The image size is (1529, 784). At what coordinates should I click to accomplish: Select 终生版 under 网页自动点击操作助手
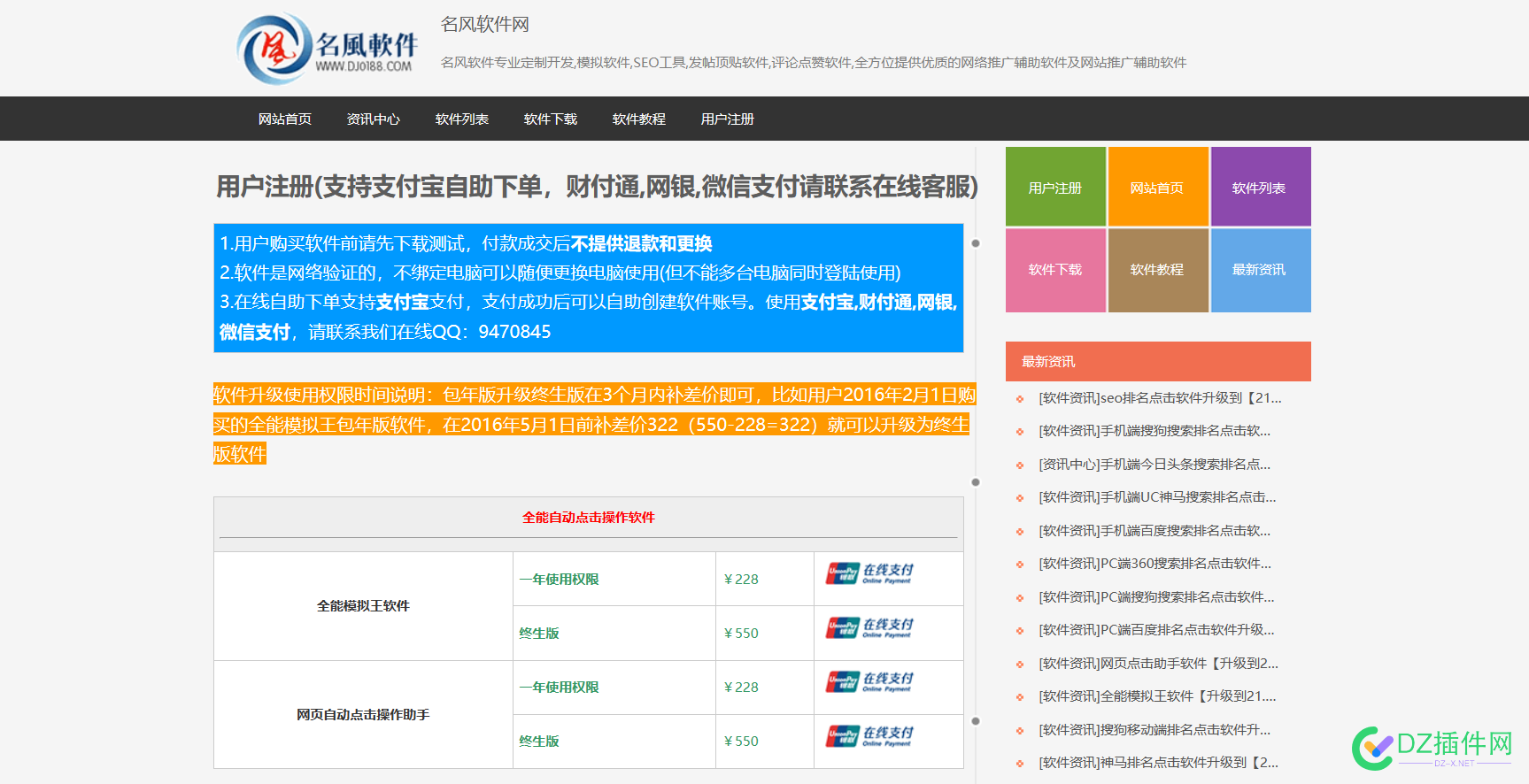point(539,741)
